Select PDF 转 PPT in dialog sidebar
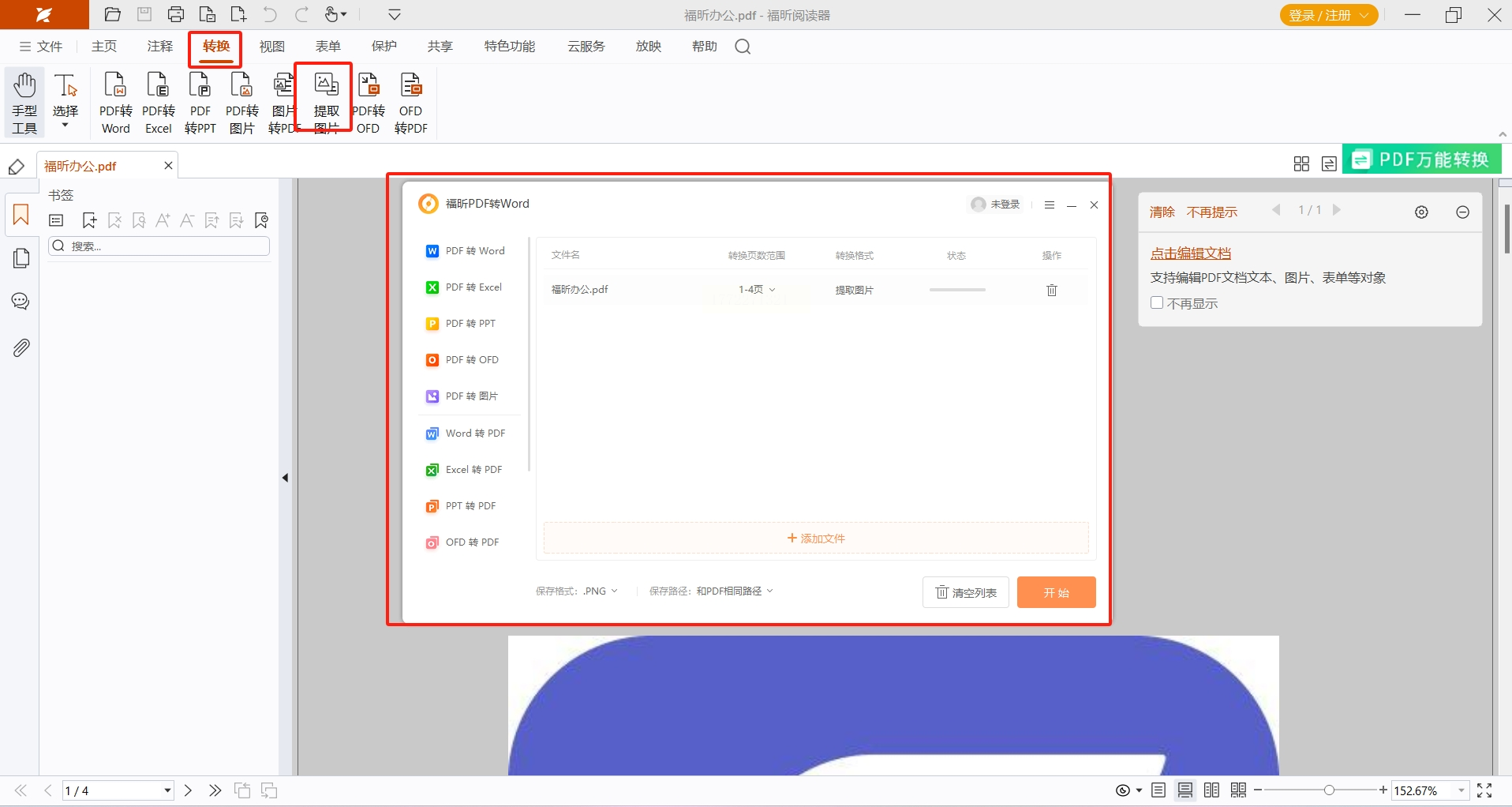The image size is (1512, 807). pyautogui.click(x=470, y=324)
